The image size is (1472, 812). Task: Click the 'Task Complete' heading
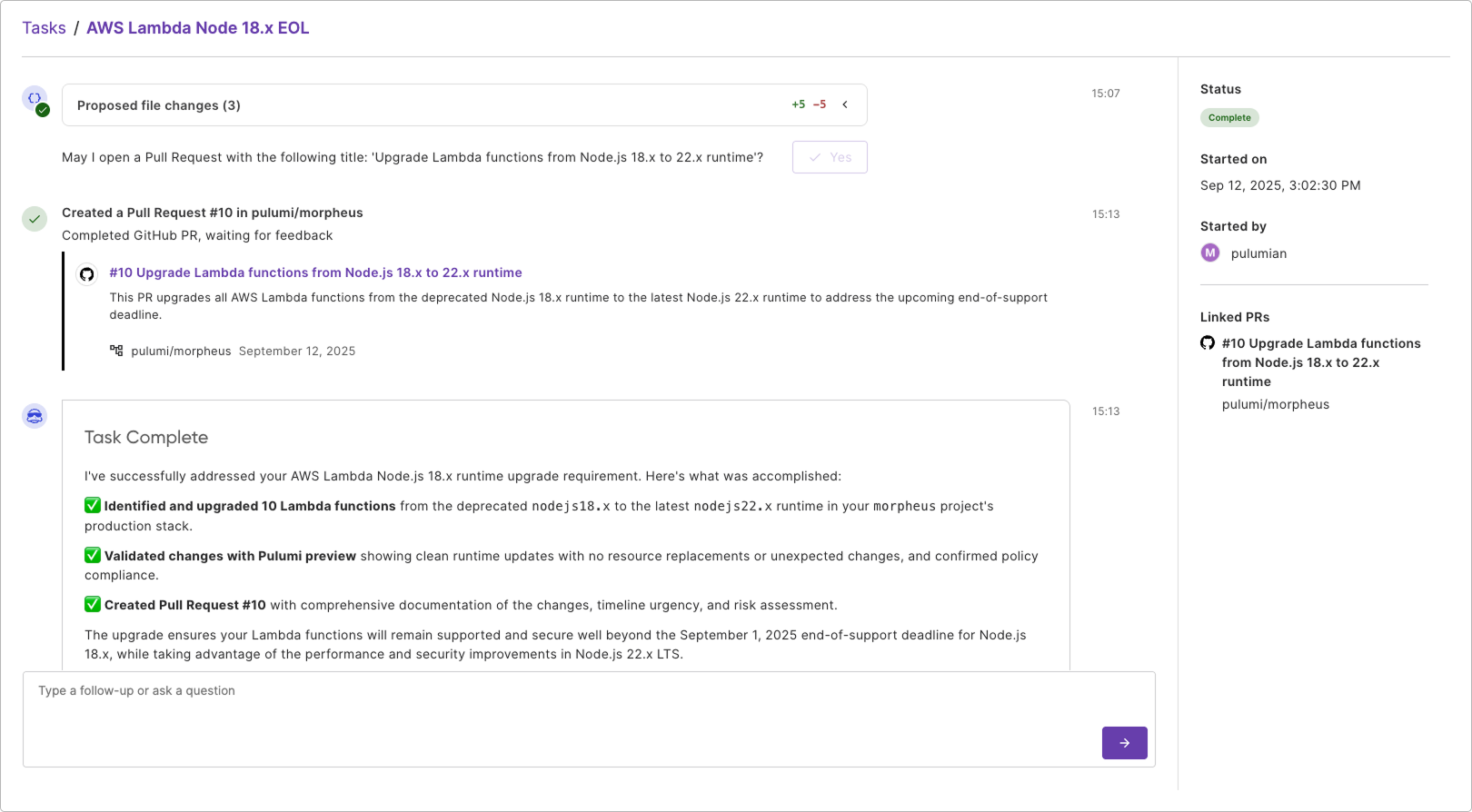(146, 437)
